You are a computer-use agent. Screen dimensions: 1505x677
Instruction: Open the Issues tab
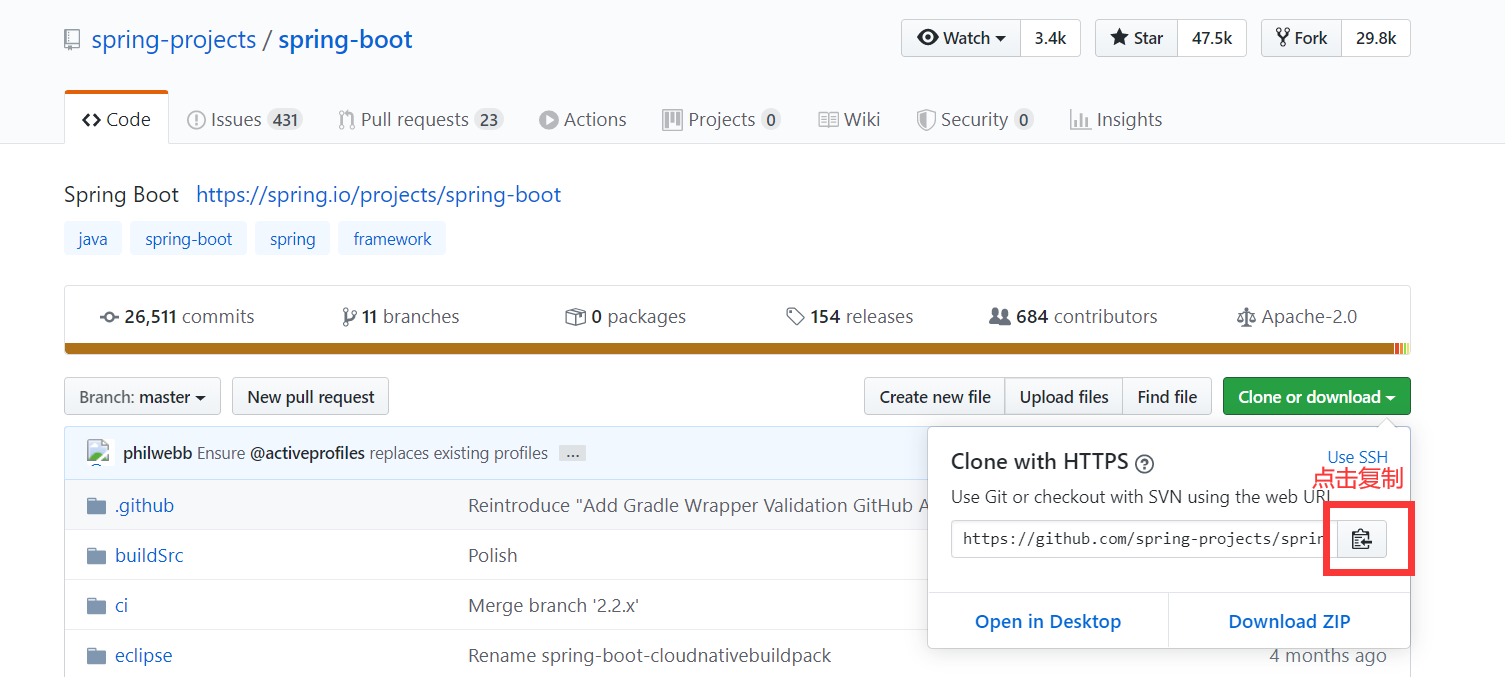click(x=244, y=120)
